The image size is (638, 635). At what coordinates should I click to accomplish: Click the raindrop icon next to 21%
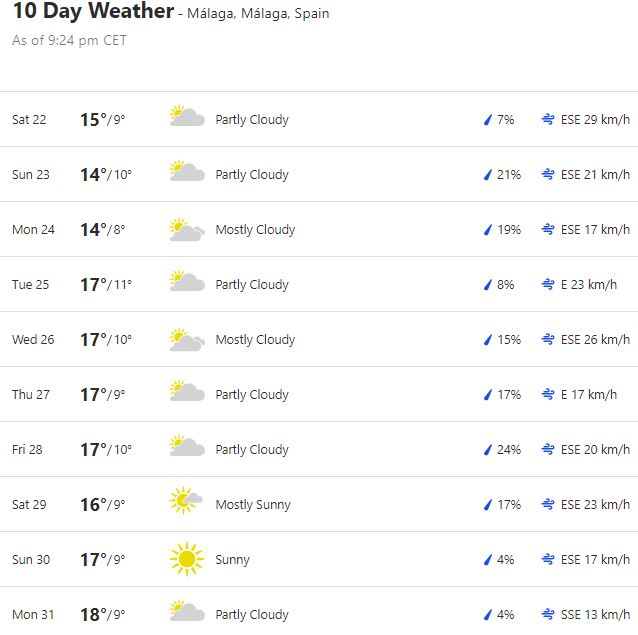coord(488,174)
